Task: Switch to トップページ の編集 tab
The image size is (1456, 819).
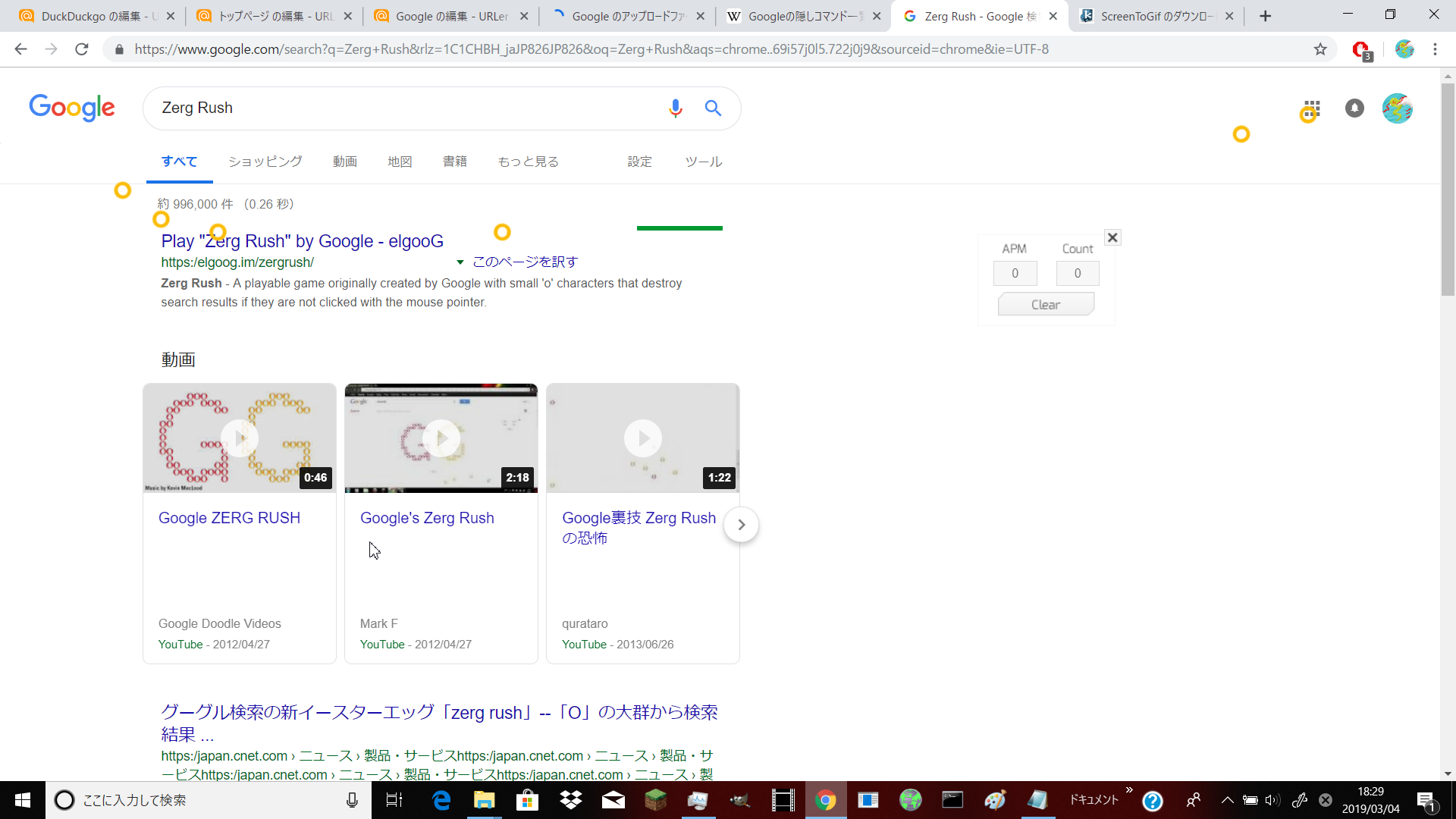Action: 275,16
